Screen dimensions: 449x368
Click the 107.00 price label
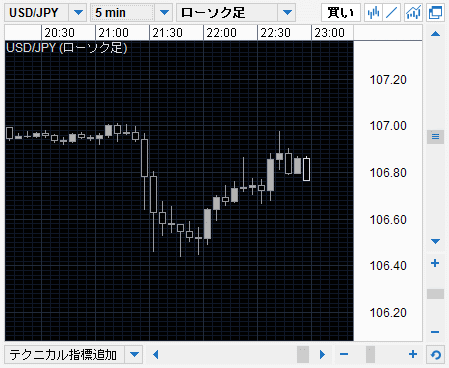tap(388, 126)
